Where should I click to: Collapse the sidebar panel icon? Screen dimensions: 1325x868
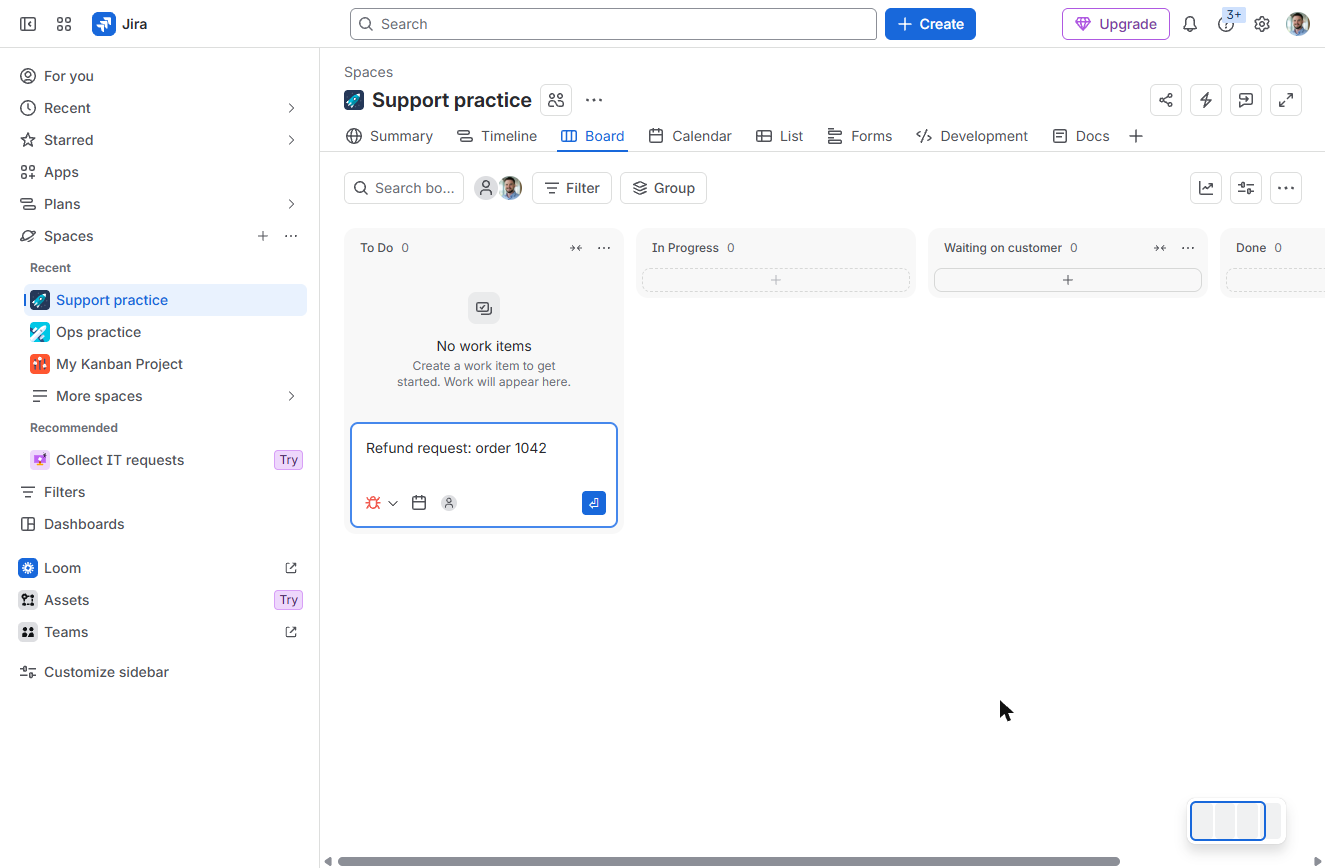(28, 24)
